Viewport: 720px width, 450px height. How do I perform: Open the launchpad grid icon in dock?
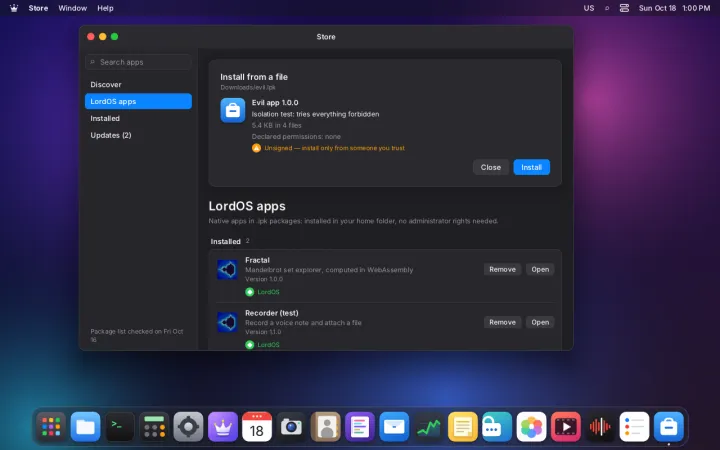tap(51, 427)
